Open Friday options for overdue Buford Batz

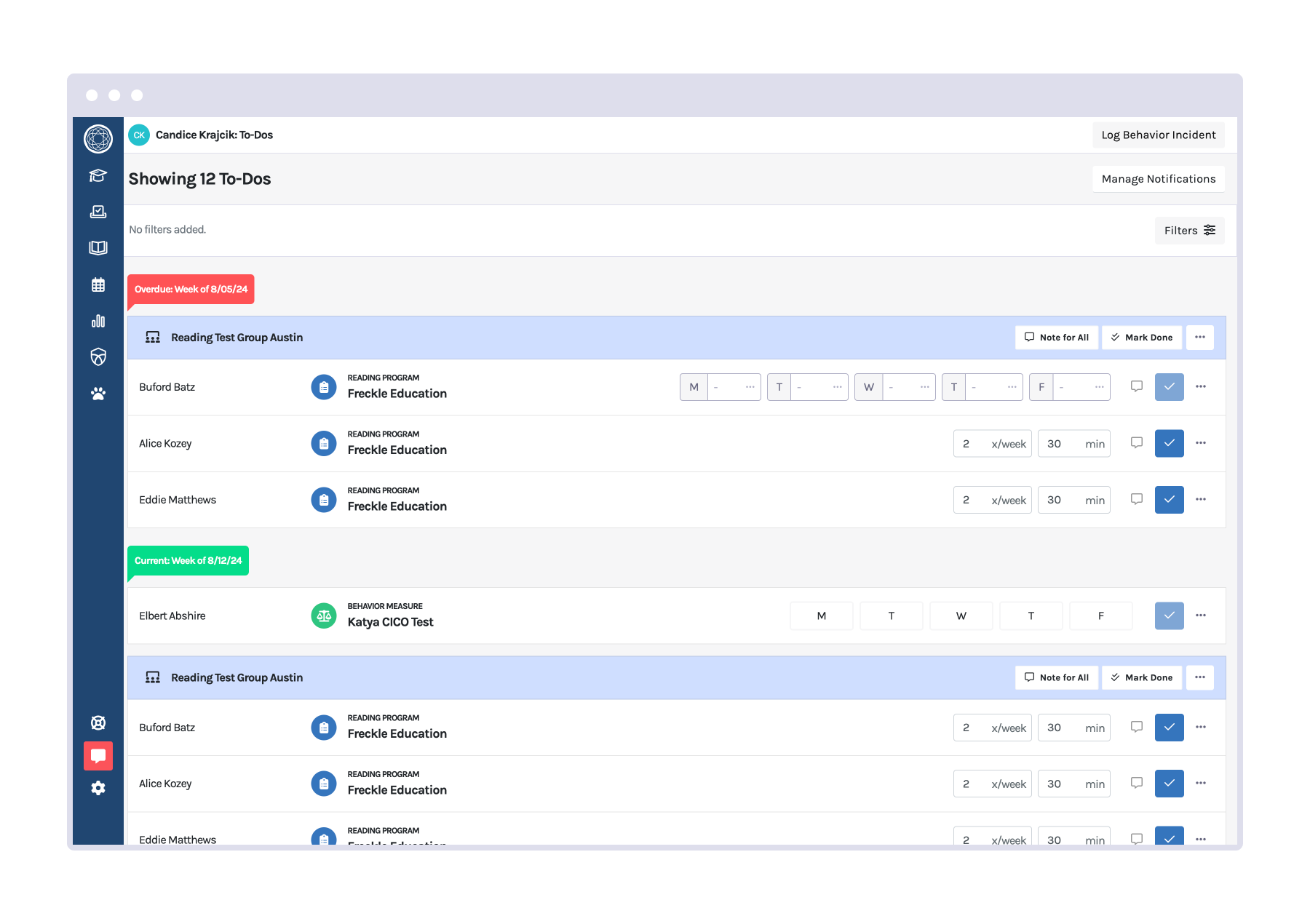click(x=1099, y=387)
